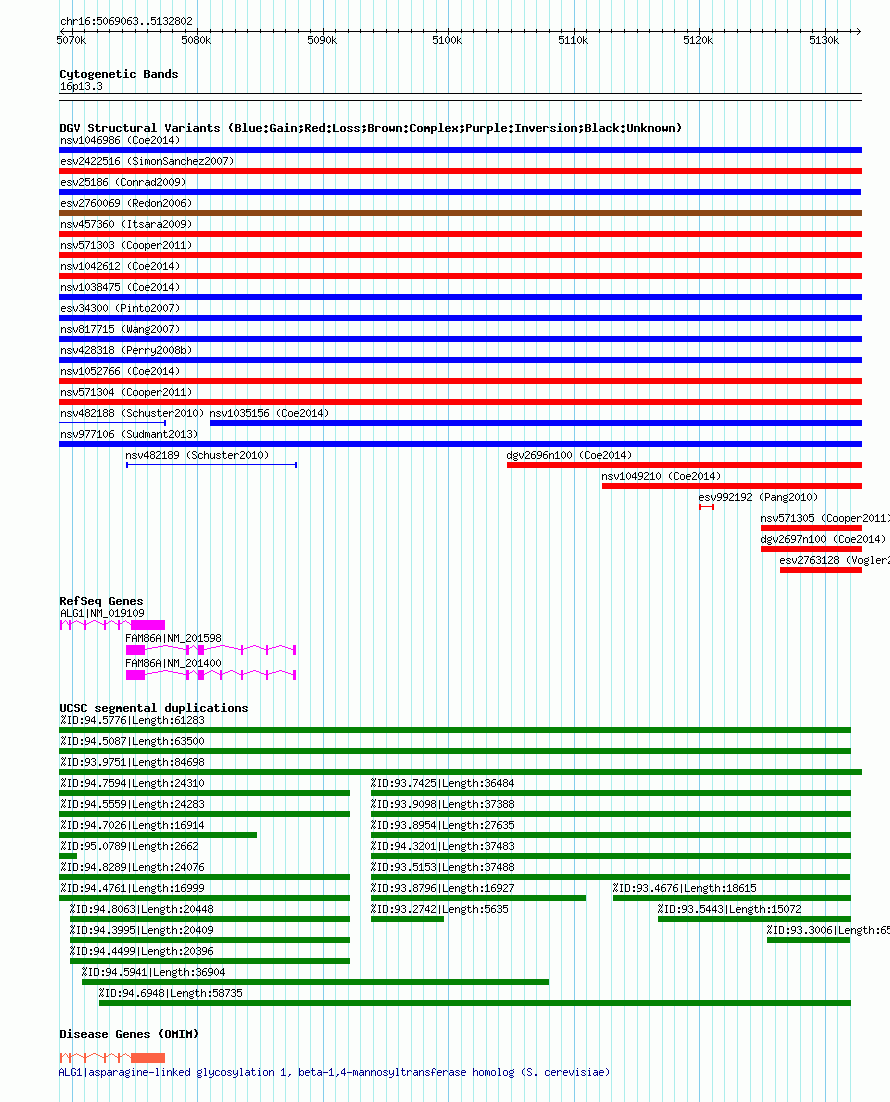Click the nsv1035156 (Coe2014) blue bar

(x=536, y=423)
